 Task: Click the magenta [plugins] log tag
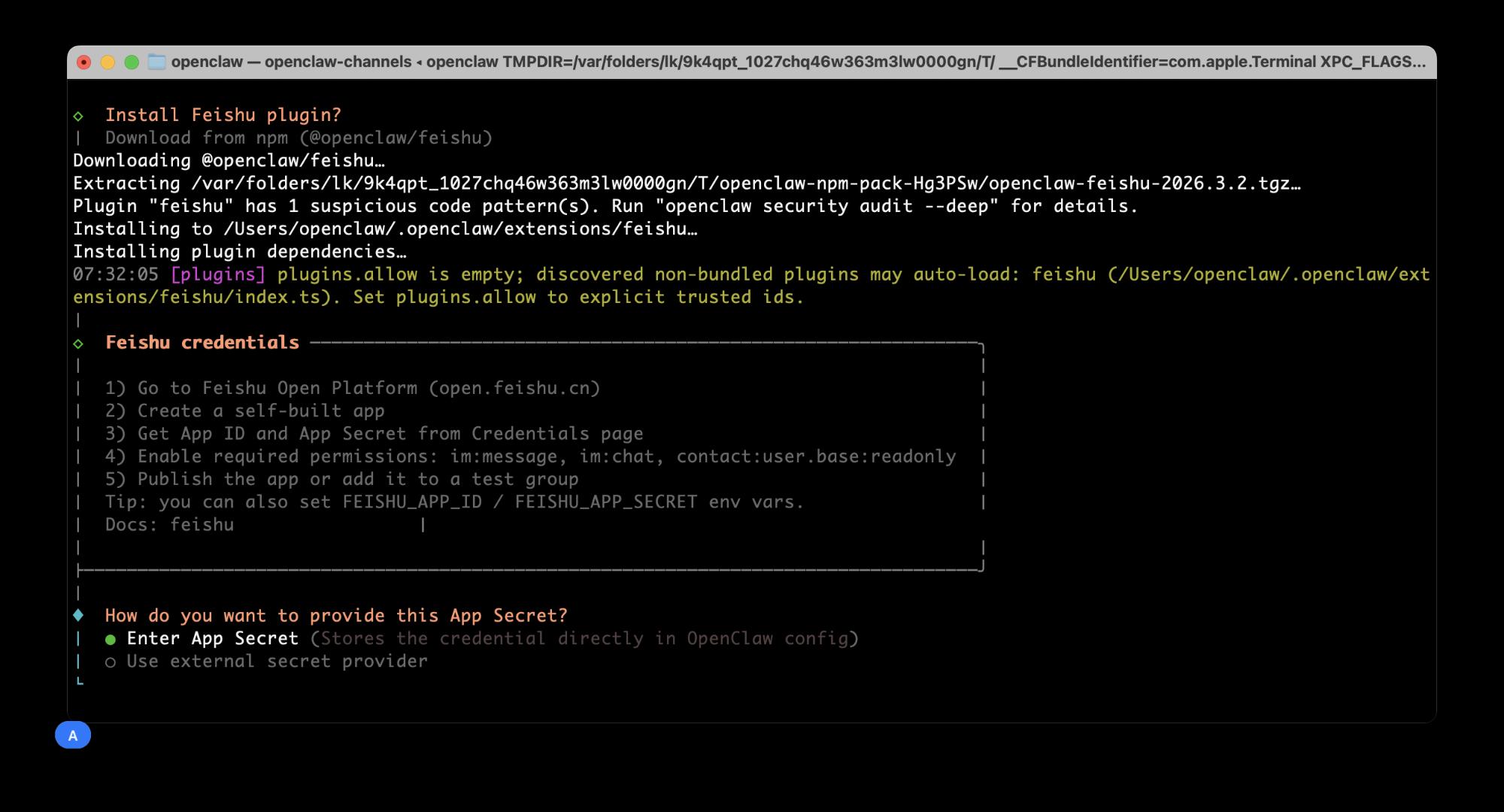pos(218,274)
